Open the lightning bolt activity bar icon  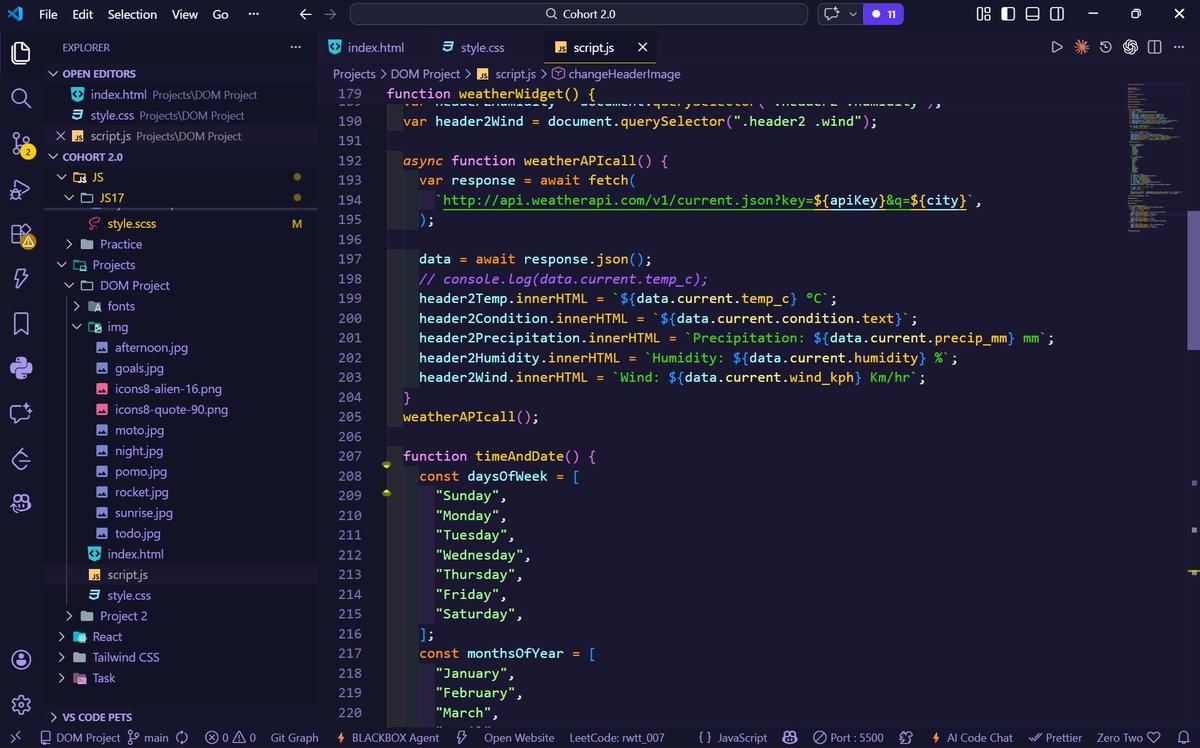[x=21, y=279]
